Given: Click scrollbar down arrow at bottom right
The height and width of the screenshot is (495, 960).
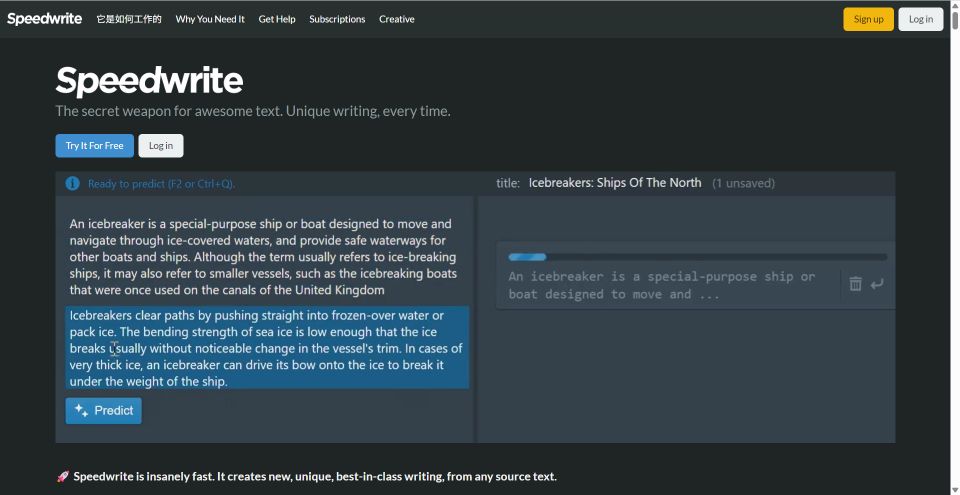Looking at the screenshot, I should coord(954,489).
